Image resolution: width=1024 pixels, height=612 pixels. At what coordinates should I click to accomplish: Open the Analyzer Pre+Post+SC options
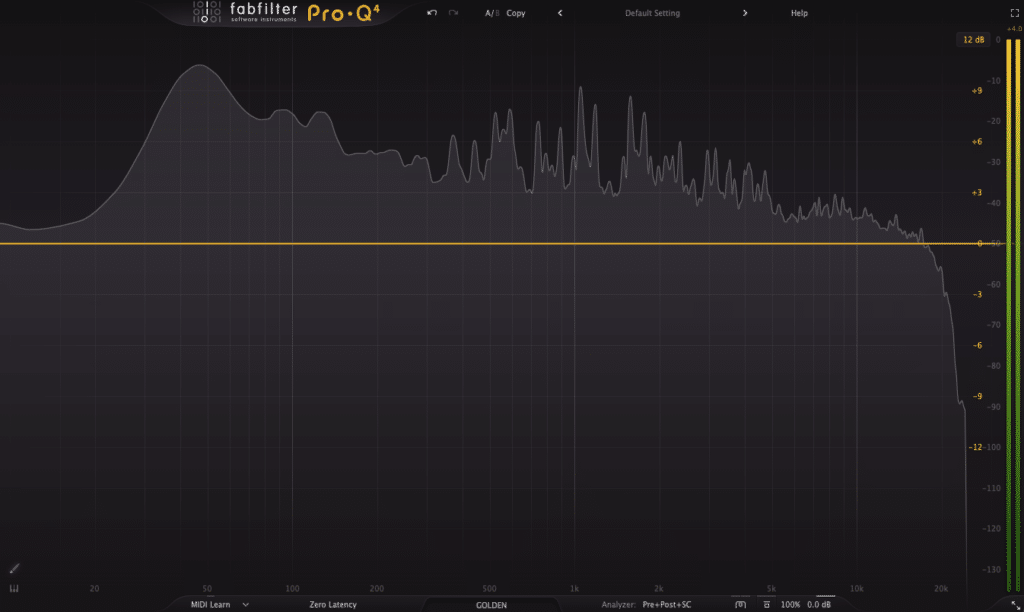pyautogui.click(x=669, y=603)
